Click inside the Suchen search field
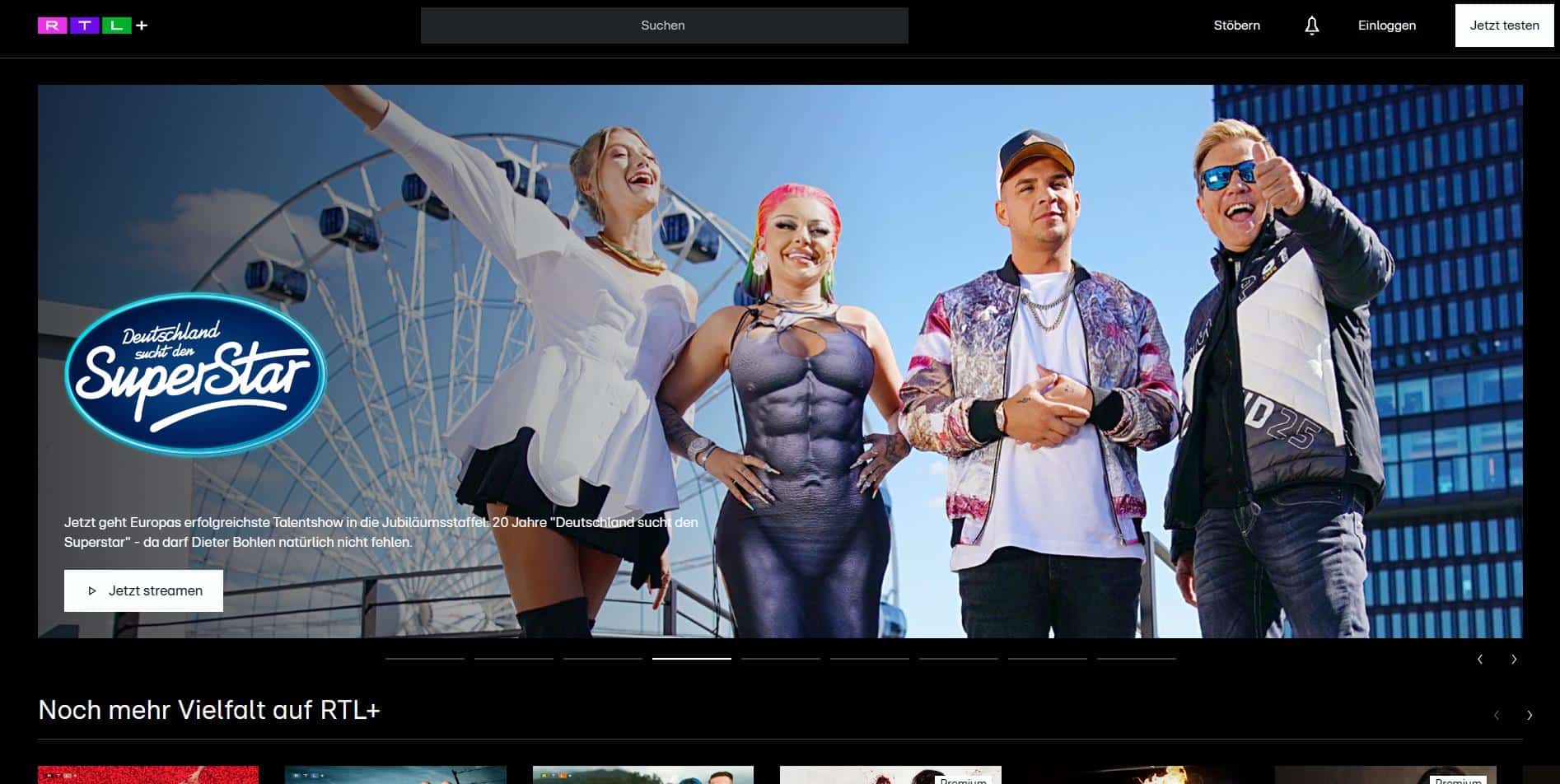Screen dimensions: 1560x784 coord(664,26)
